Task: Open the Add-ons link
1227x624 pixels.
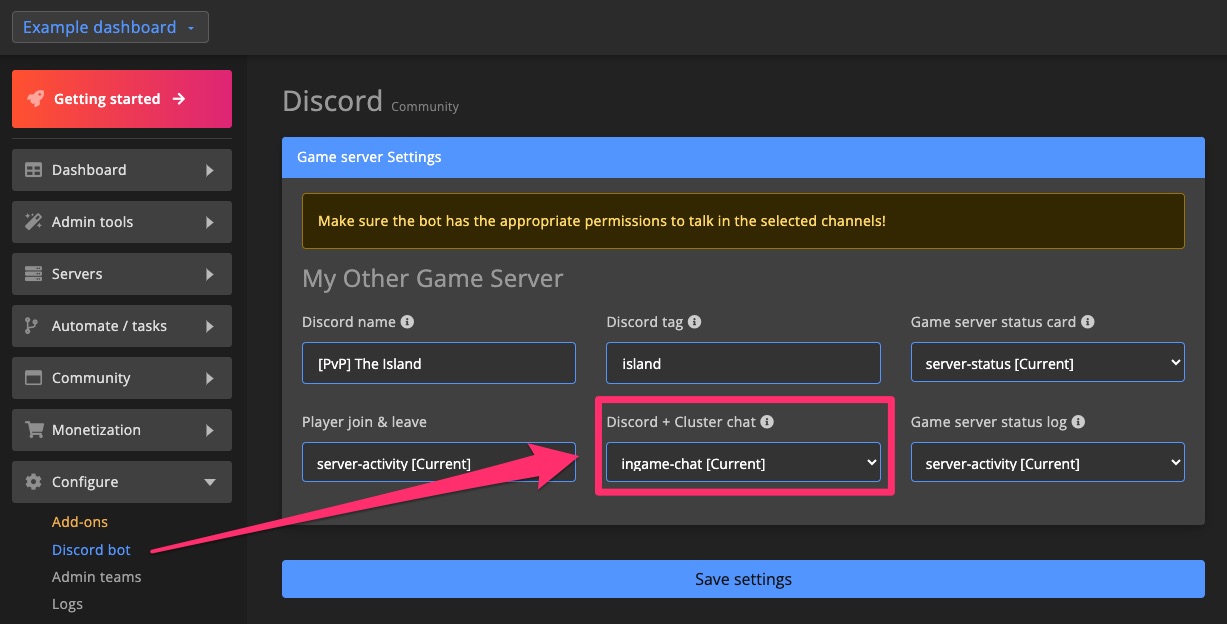Action: (x=79, y=522)
